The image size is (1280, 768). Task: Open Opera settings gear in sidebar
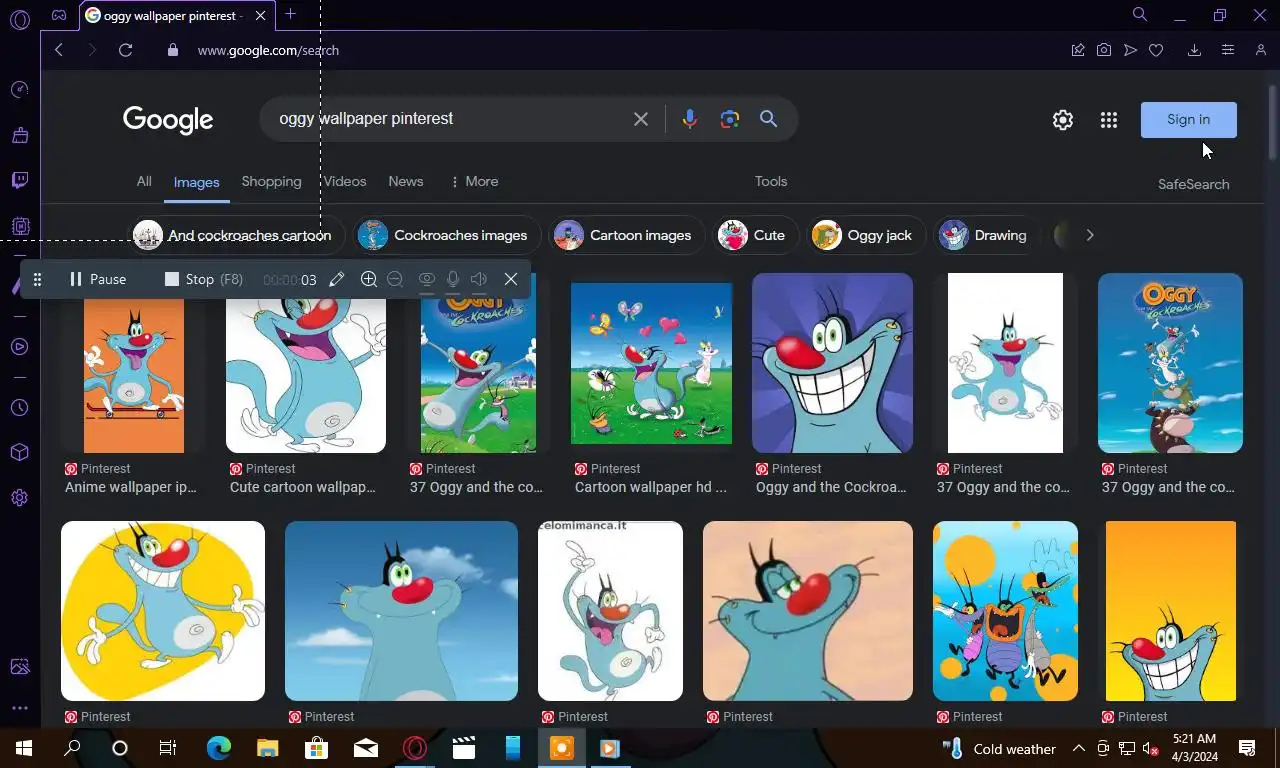click(x=19, y=498)
